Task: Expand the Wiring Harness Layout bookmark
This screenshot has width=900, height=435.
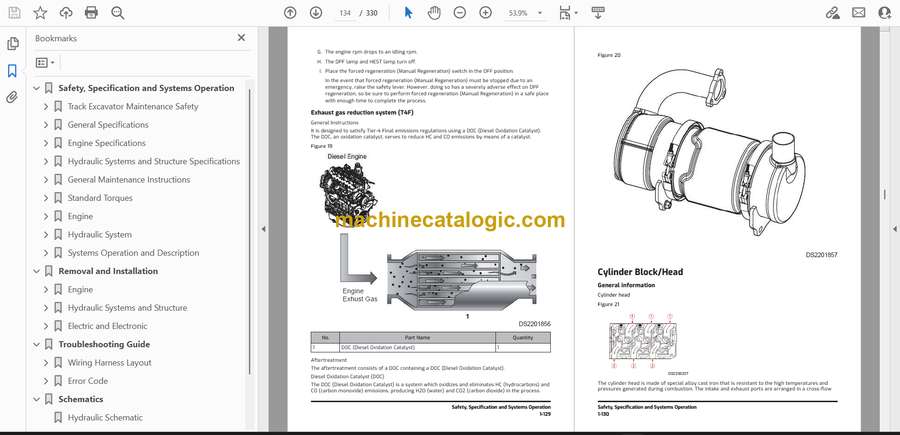Action: (x=46, y=363)
